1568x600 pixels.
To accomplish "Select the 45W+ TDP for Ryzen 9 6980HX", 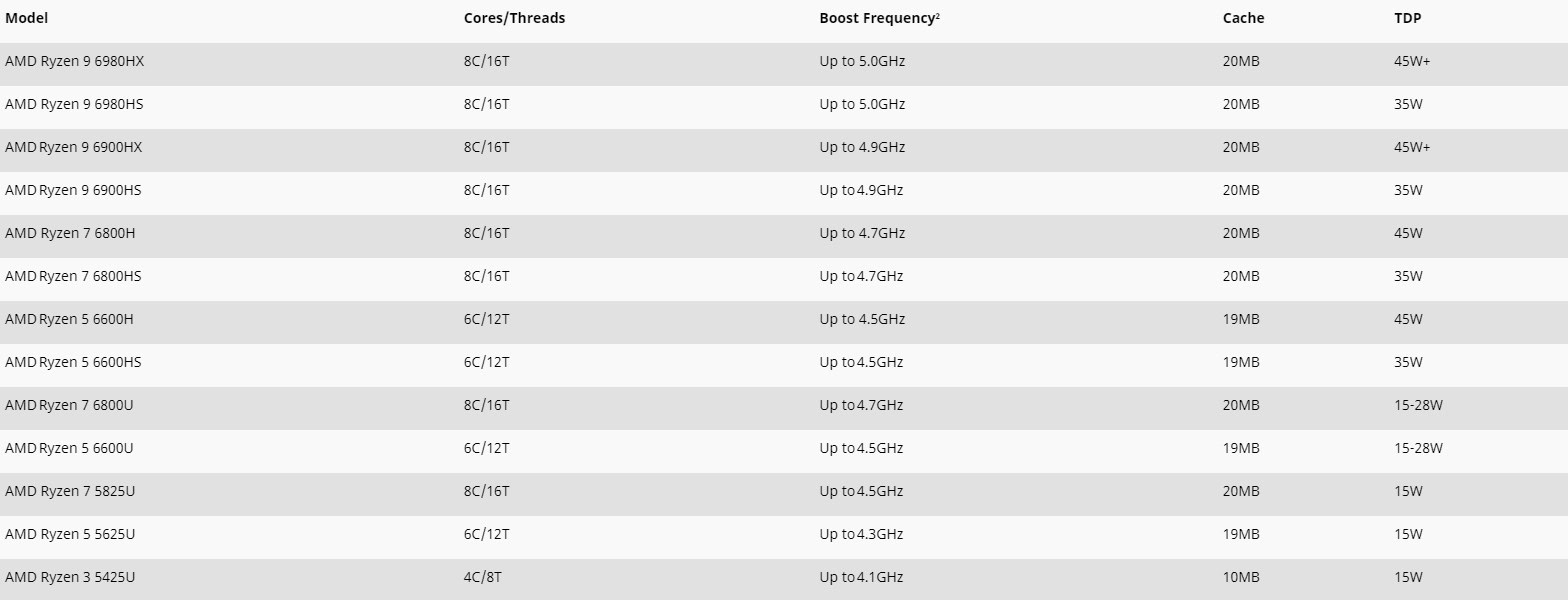I will pos(1412,61).
